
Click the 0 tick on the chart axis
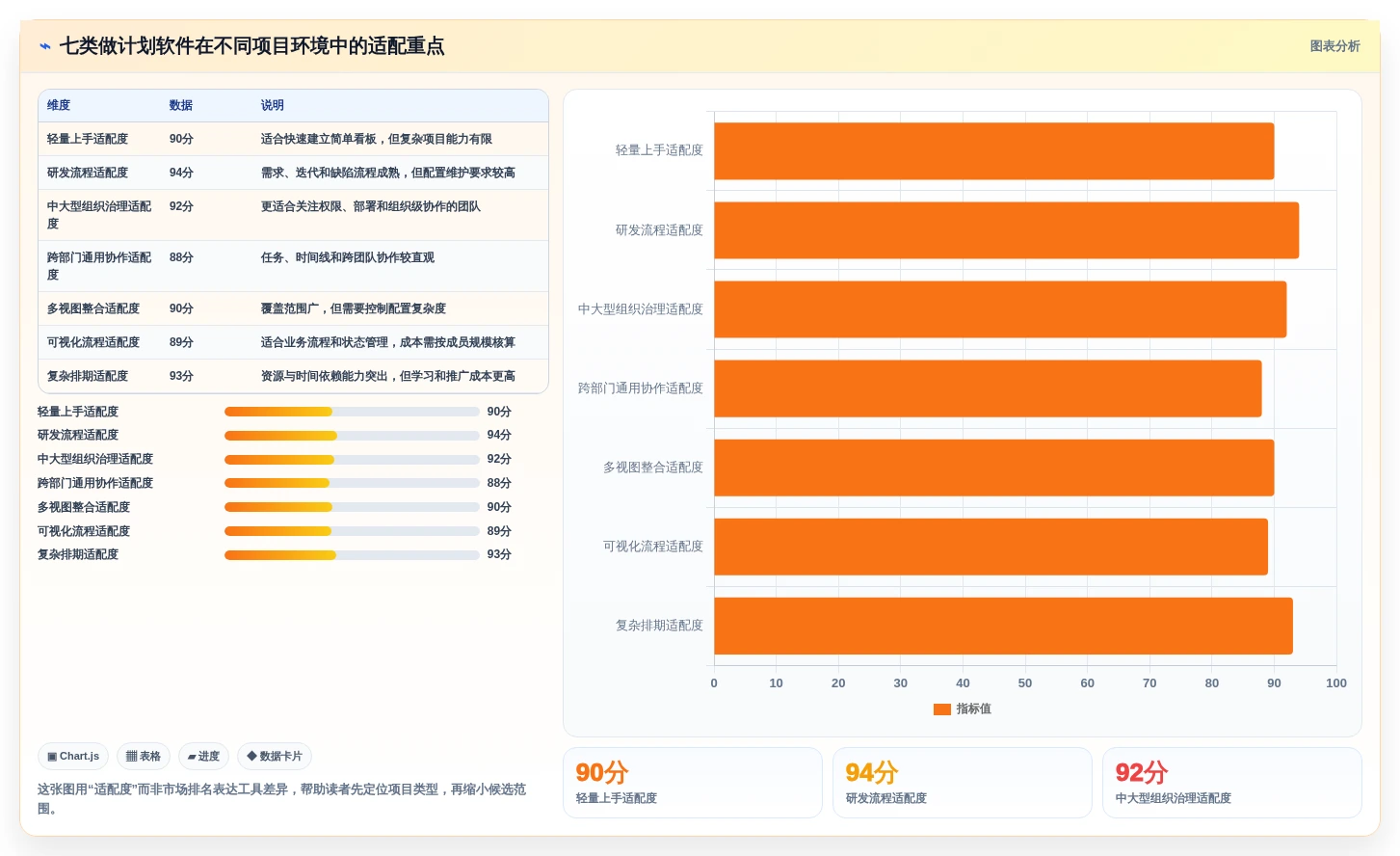[x=714, y=683]
